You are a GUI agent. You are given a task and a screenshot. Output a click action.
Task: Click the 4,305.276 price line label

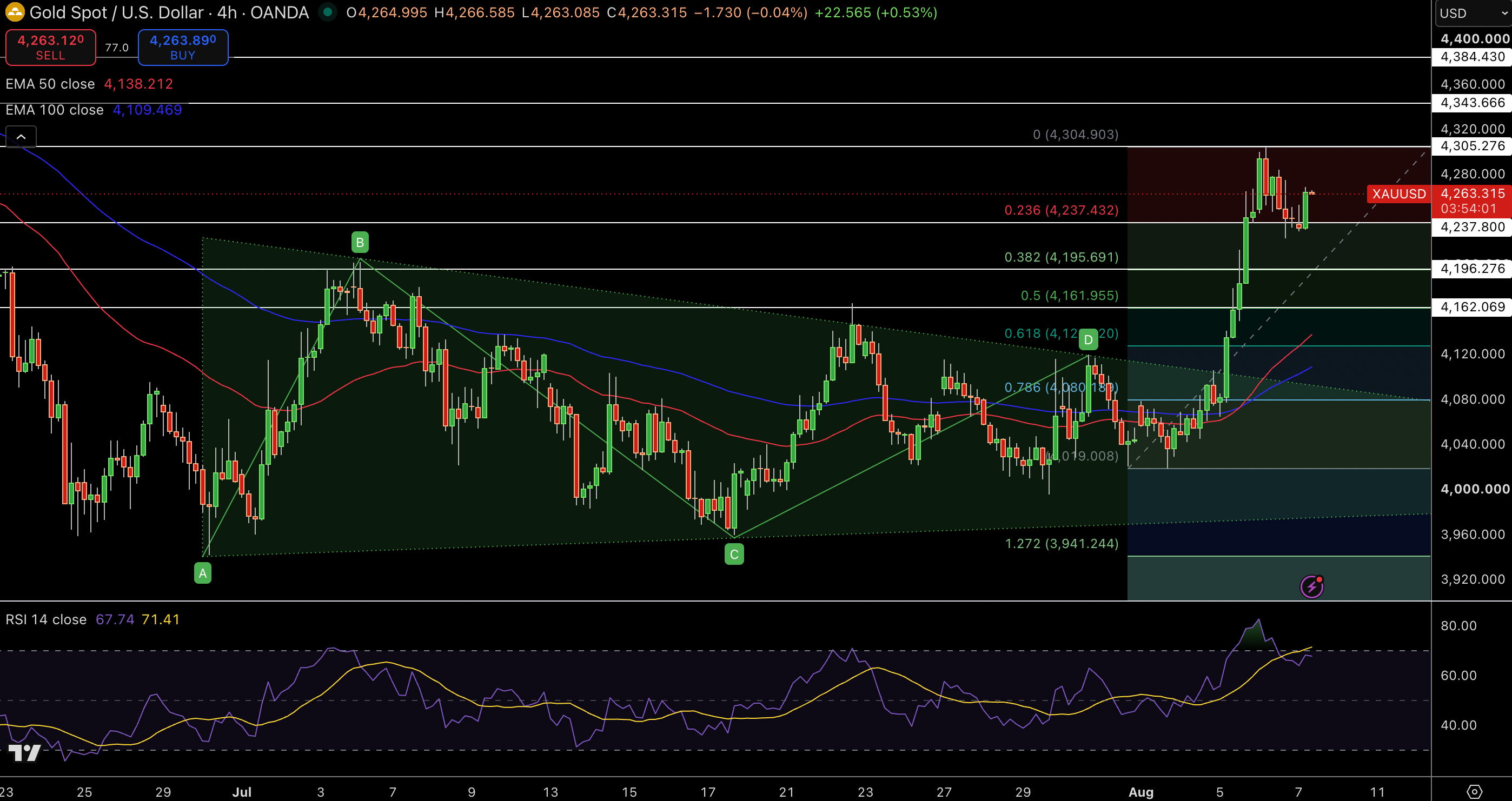[x=1472, y=145]
